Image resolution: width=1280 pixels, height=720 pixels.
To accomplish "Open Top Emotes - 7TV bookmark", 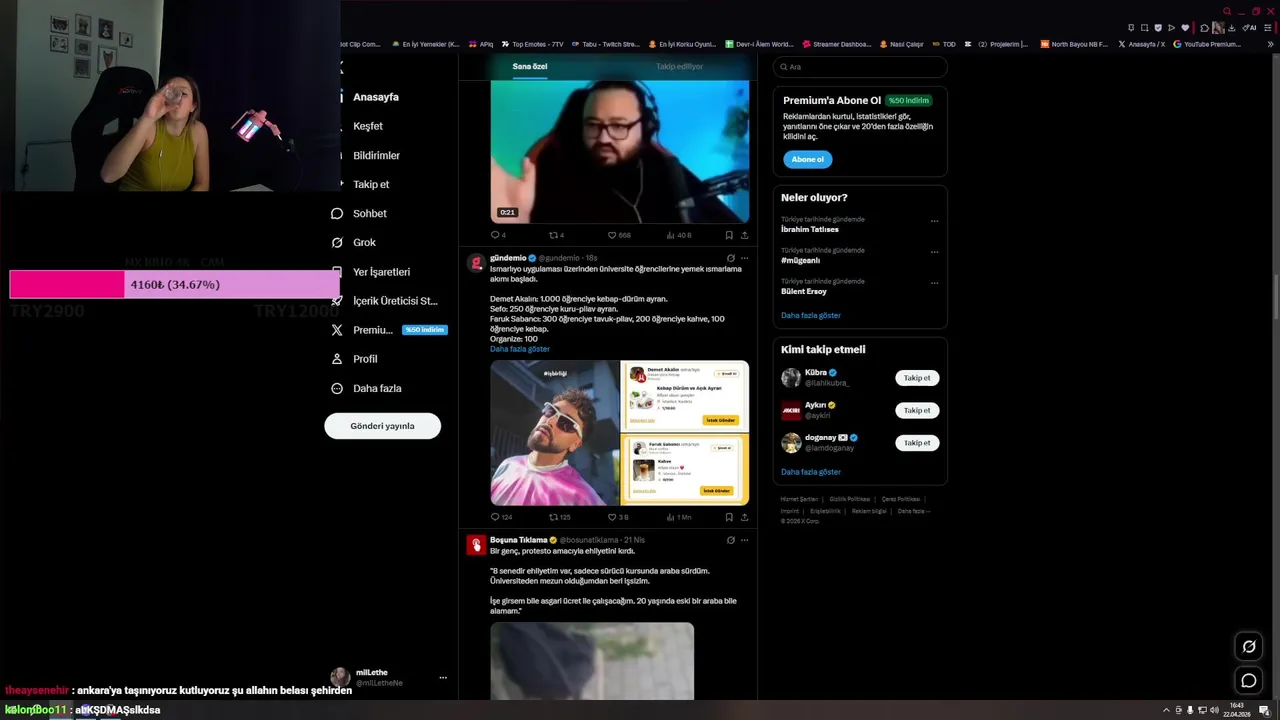I will (x=533, y=44).
